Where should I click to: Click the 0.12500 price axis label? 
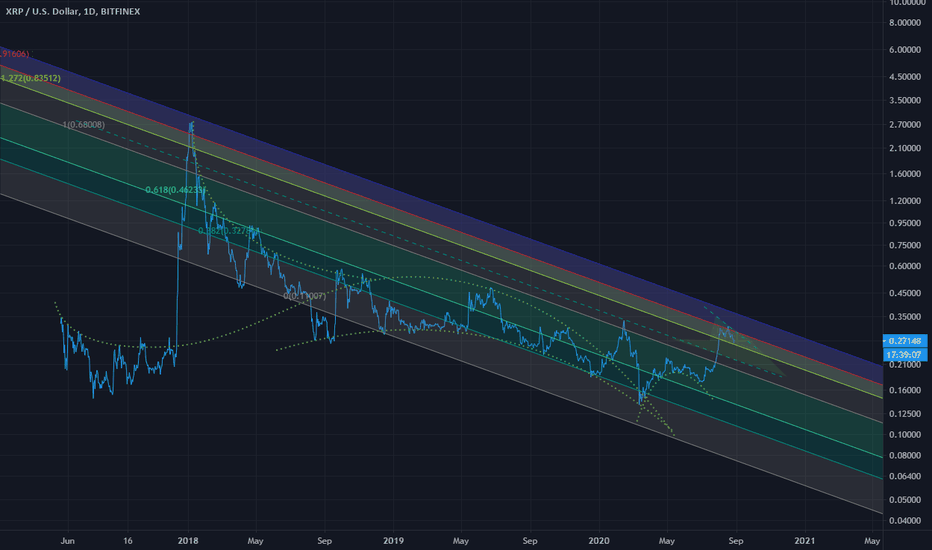(x=905, y=413)
